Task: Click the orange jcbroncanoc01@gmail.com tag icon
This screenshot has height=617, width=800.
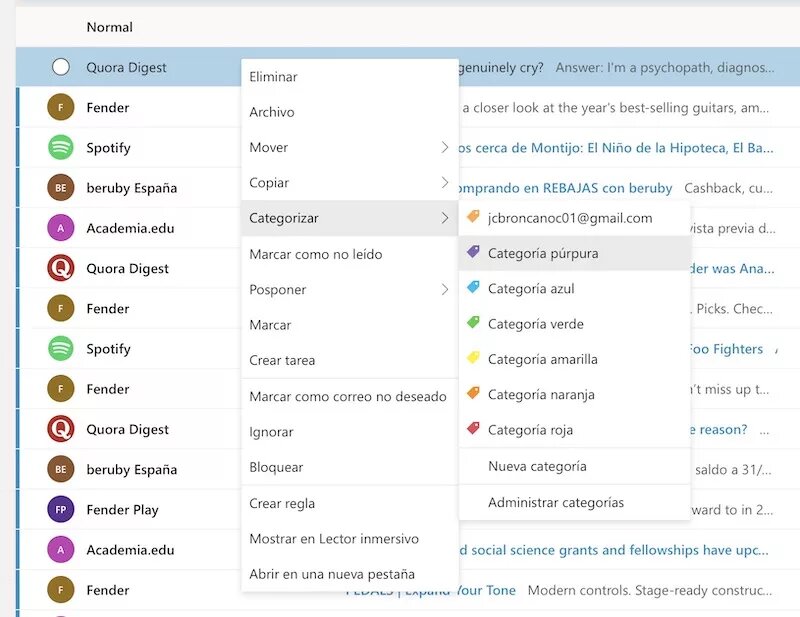Action: 474,217
